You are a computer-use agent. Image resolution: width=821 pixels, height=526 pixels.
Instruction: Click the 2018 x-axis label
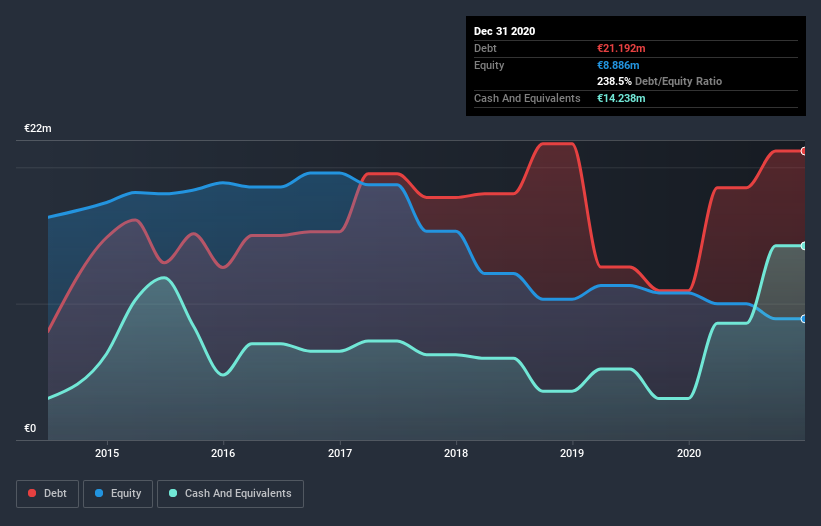coord(456,453)
